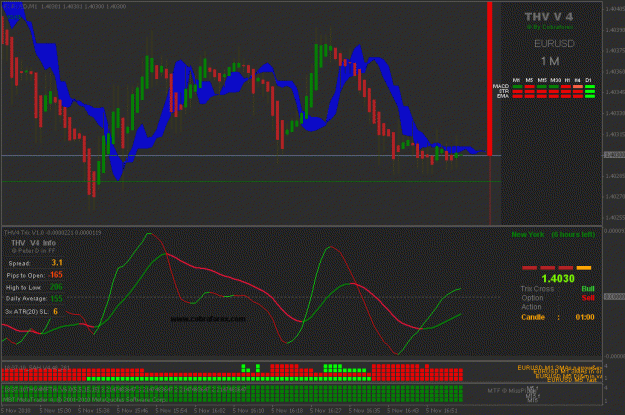Screen dimensions: 625x415
Task: Click the Trix Cross label
Action: click(537, 289)
